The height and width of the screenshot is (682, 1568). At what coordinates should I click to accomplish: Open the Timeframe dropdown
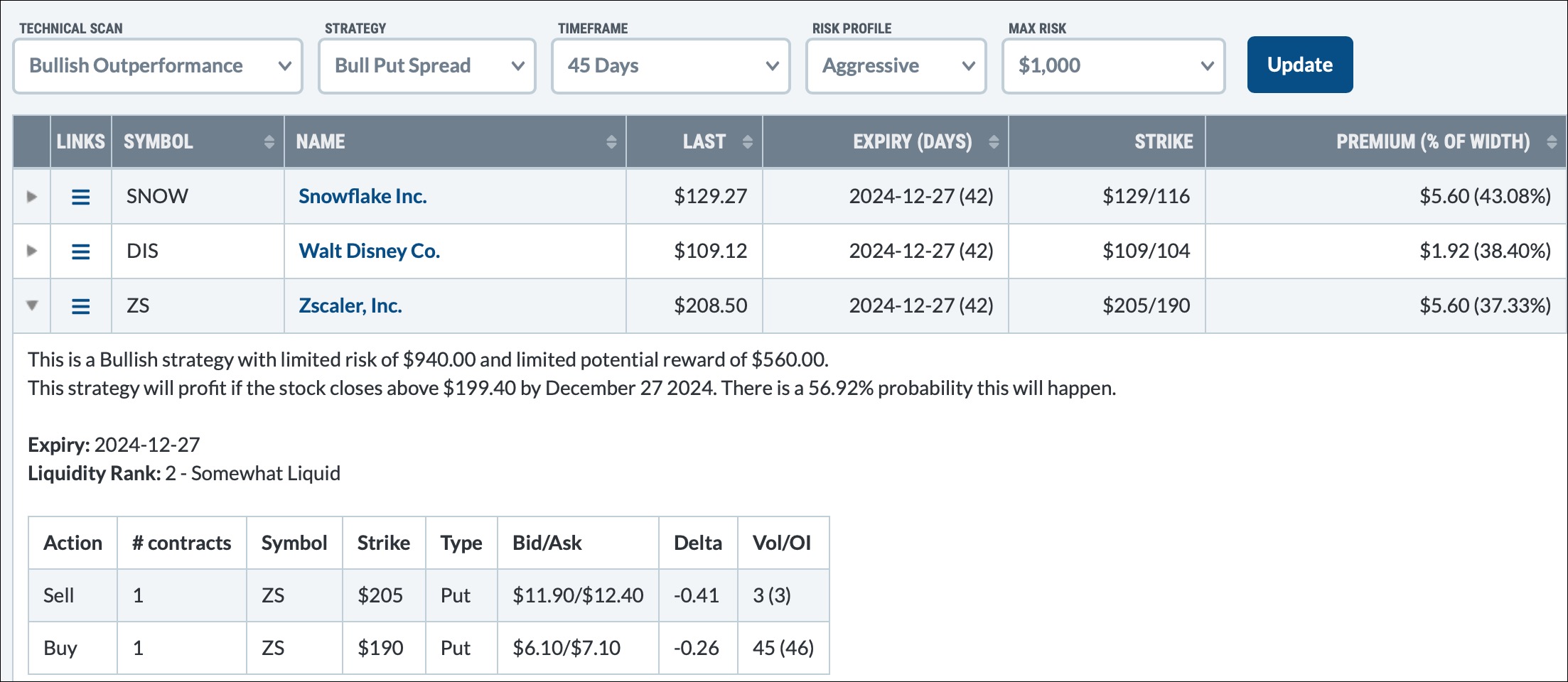click(x=671, y=66)
